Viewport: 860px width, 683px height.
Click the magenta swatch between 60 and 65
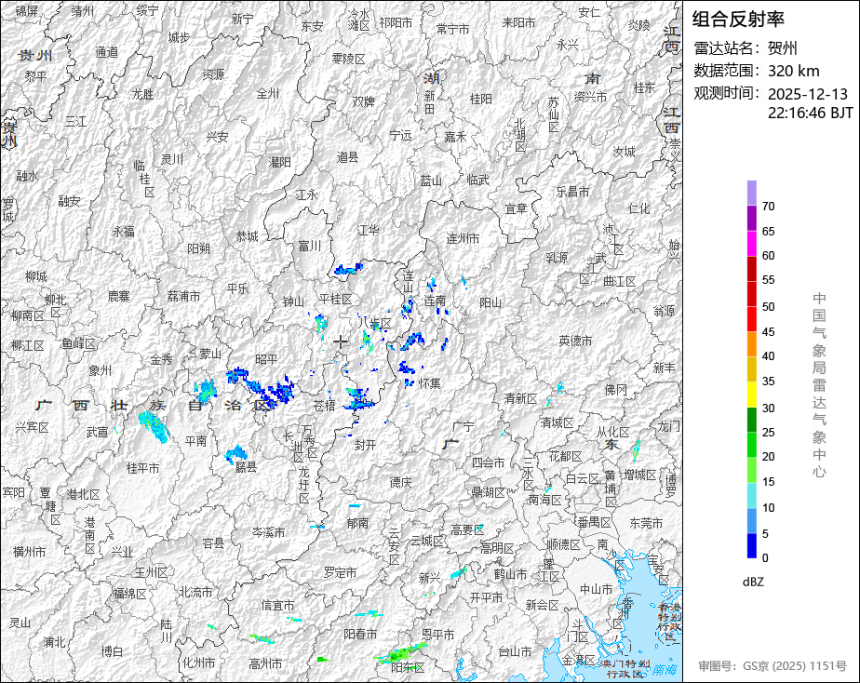(x=751, y=244)
